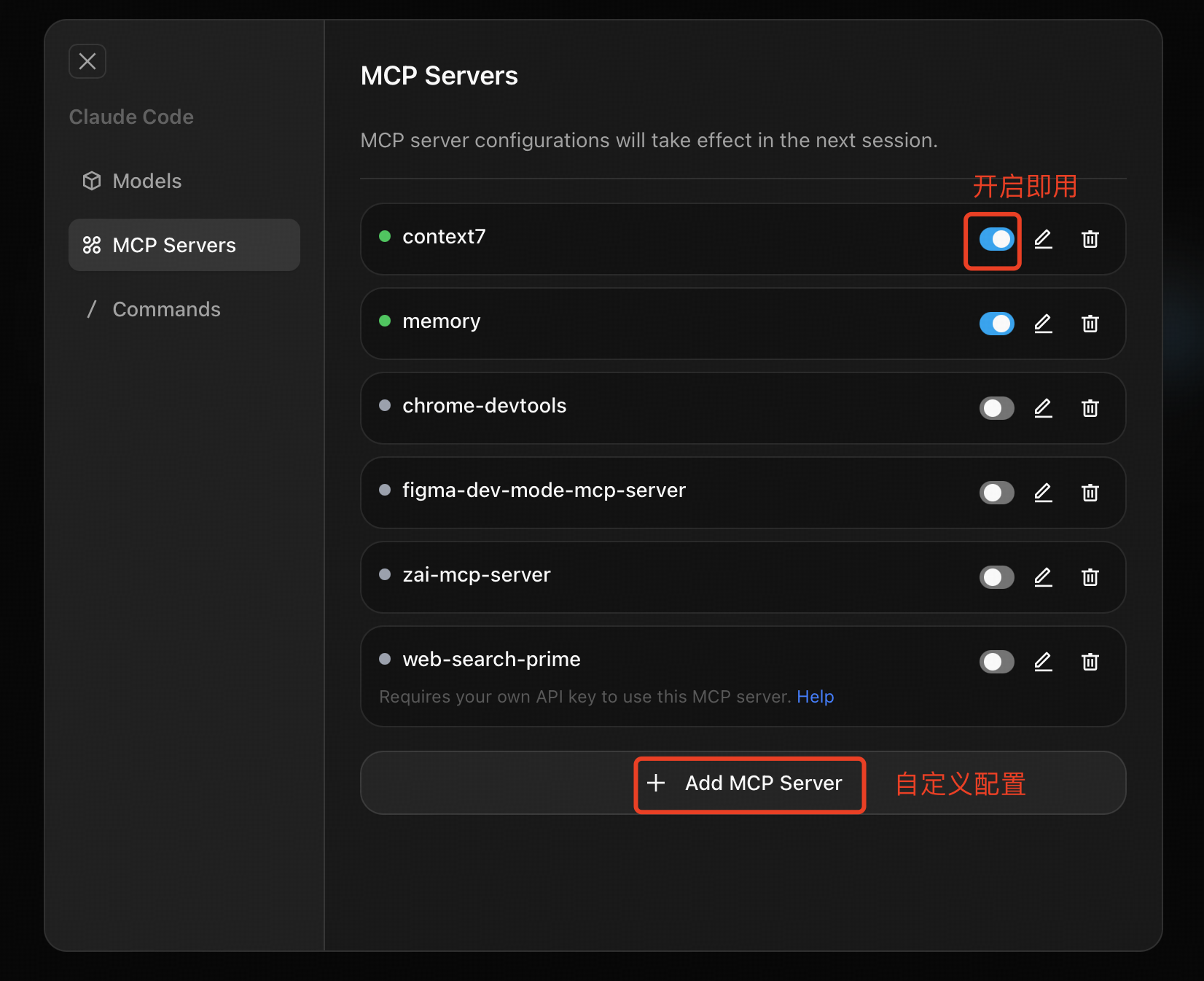The width and height of the screenshot is (1204, 981).
Task: Open the Models settings section
Action: [146, 181]
